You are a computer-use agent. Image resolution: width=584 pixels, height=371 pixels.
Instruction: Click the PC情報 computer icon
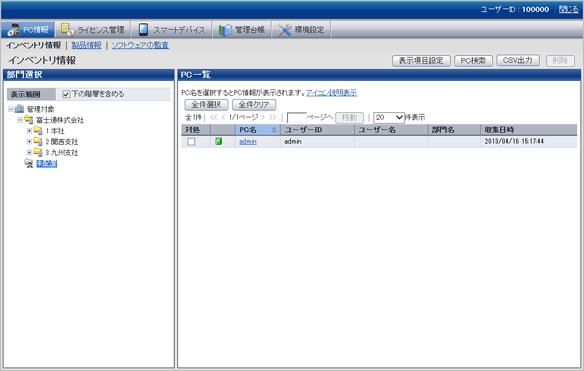(14, 30)
